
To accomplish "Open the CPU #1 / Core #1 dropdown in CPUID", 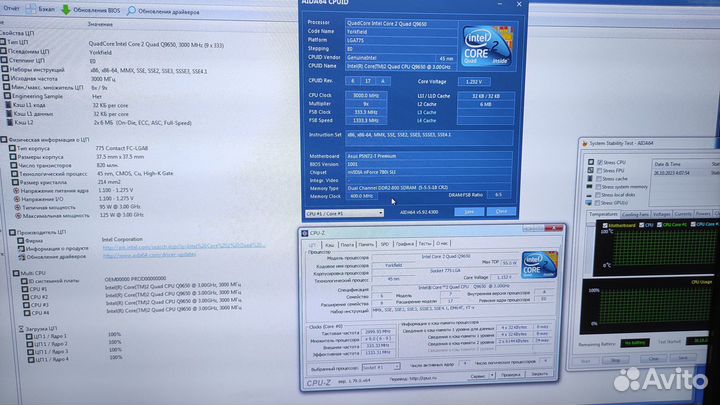I will tap(344, 214).
